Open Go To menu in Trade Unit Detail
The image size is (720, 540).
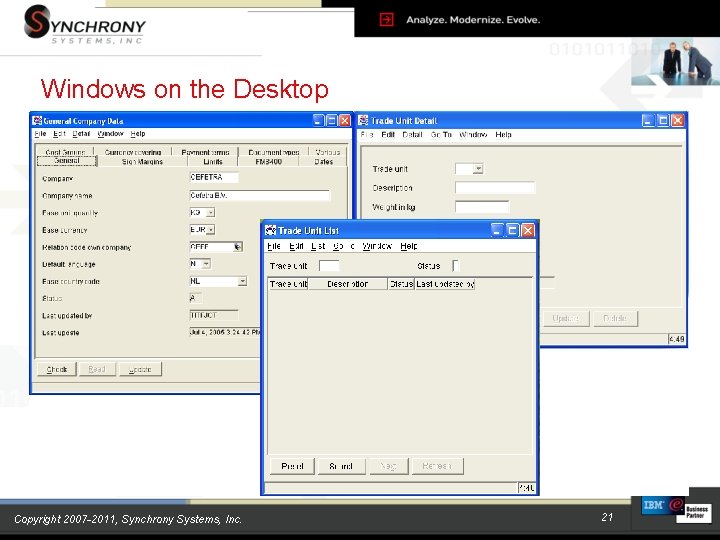click(x=441, y=135)
